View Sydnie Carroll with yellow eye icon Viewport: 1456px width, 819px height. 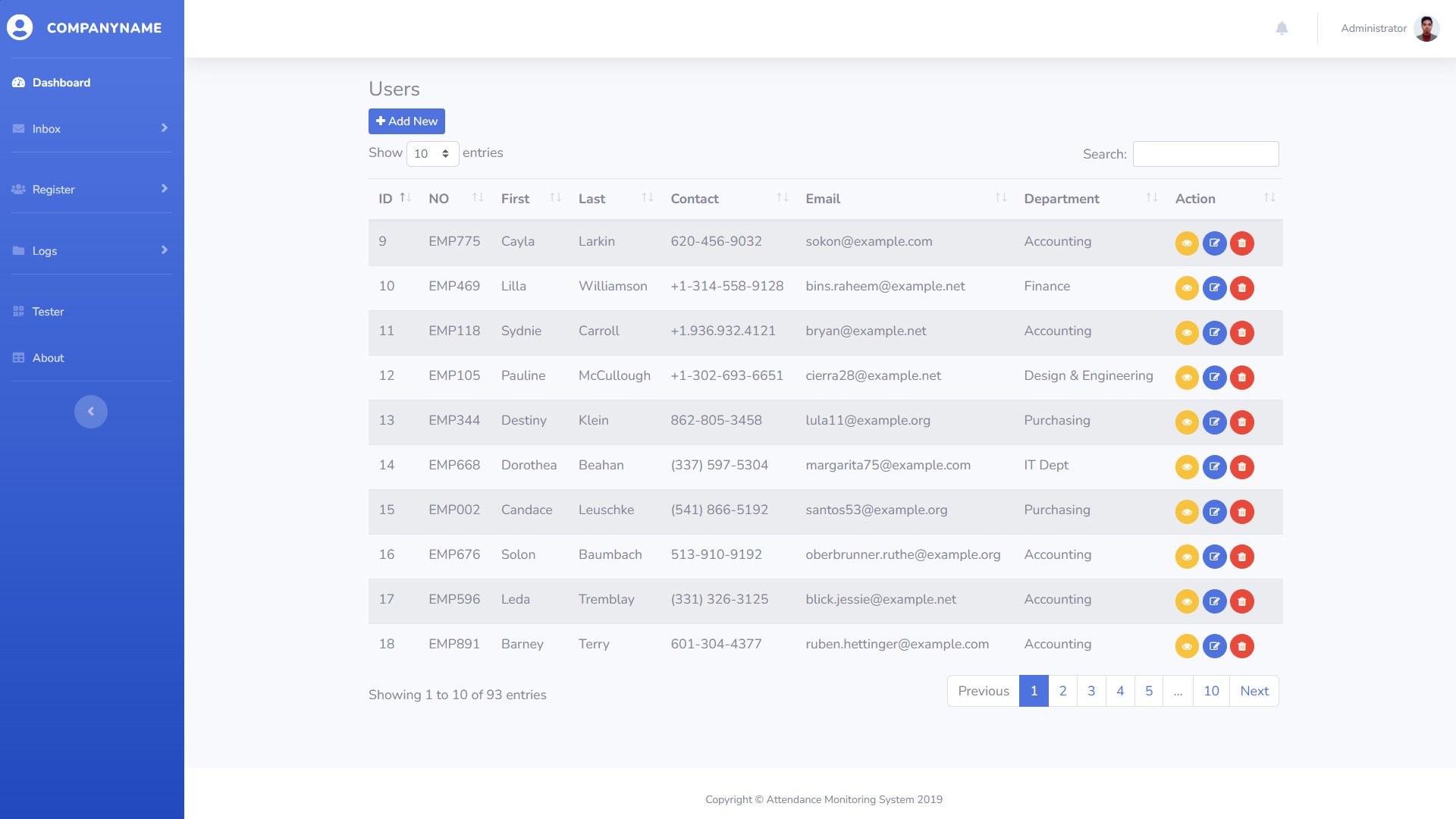coord(1187,333)
